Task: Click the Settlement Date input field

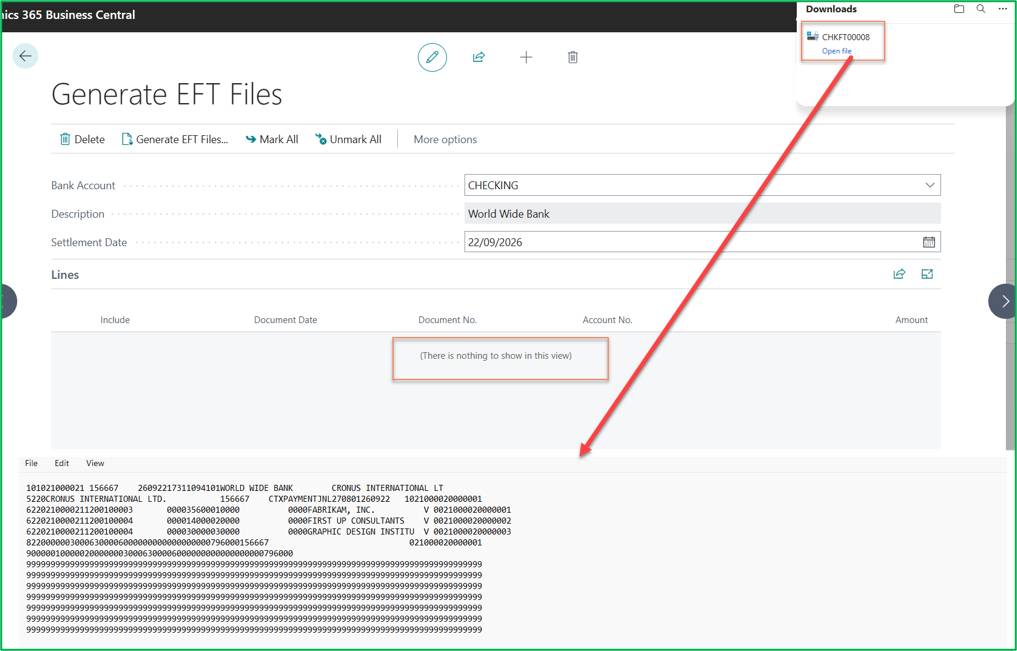Action: coord(702,242)
